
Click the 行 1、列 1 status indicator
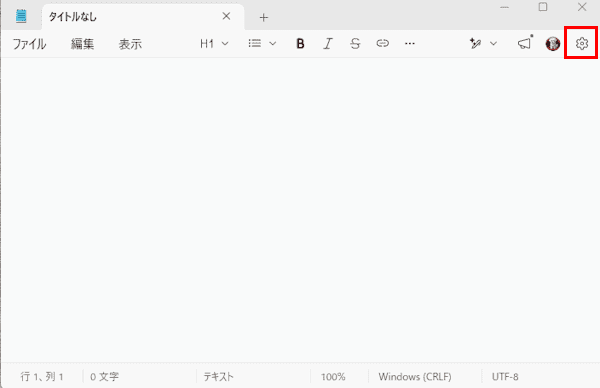[42, 377]
